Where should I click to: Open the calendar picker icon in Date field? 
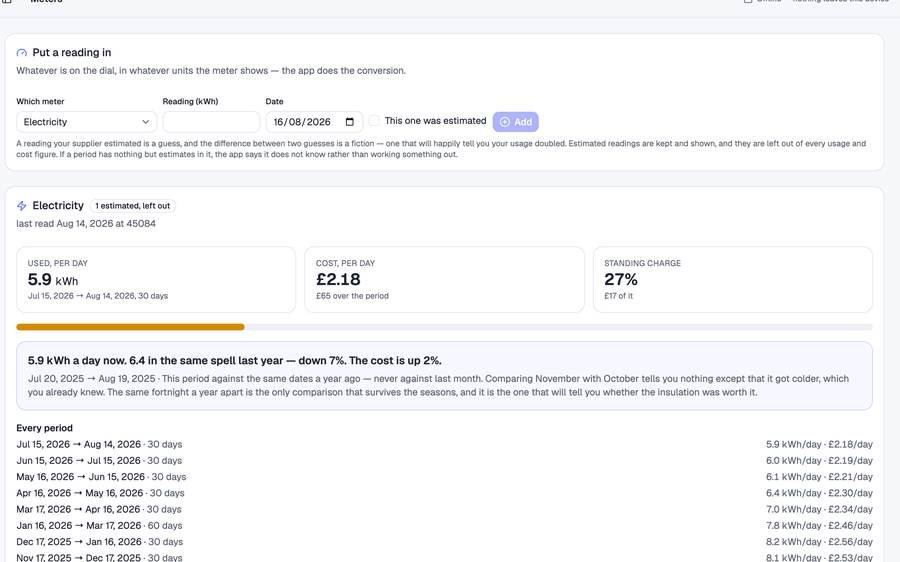click(x=350, y=122)
